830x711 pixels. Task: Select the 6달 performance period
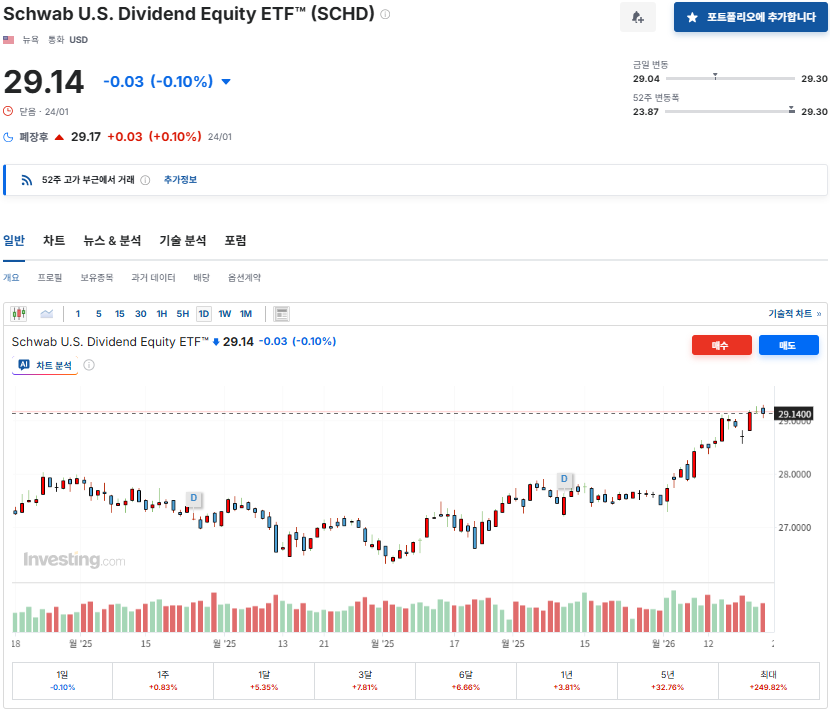[x=466, y=681]
